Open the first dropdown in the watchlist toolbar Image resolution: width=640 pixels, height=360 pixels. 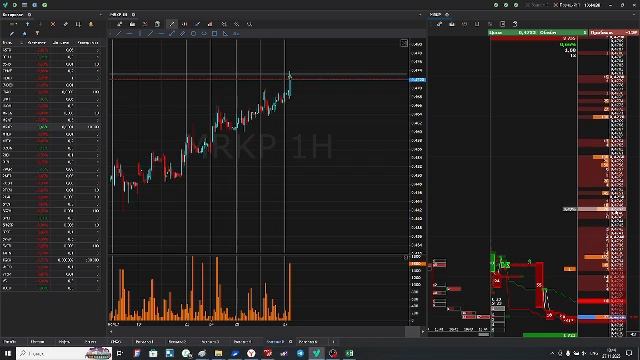[13, 24]
